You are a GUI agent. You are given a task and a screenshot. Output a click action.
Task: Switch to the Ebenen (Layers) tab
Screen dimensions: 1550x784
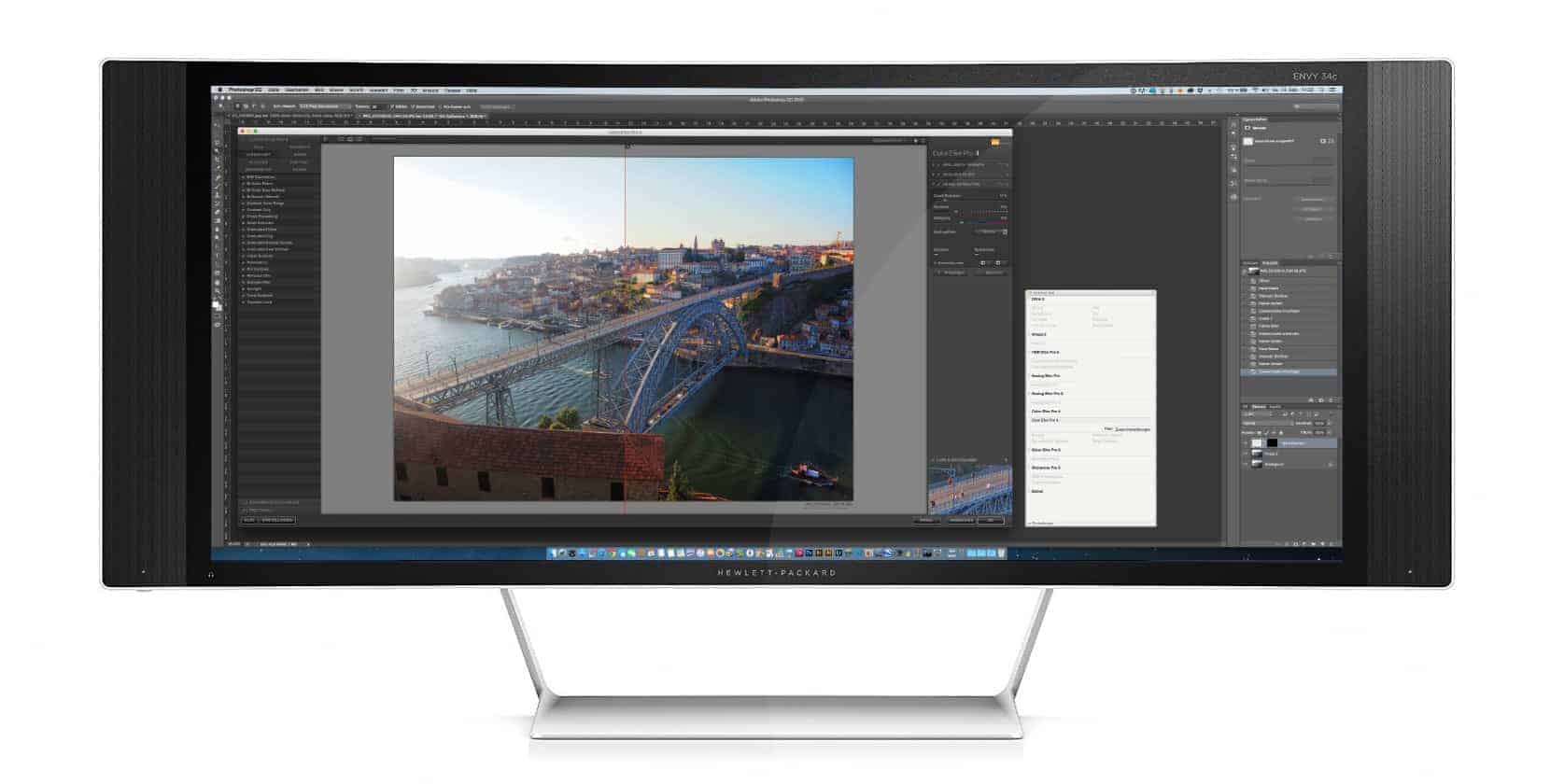click(1259, 406)
